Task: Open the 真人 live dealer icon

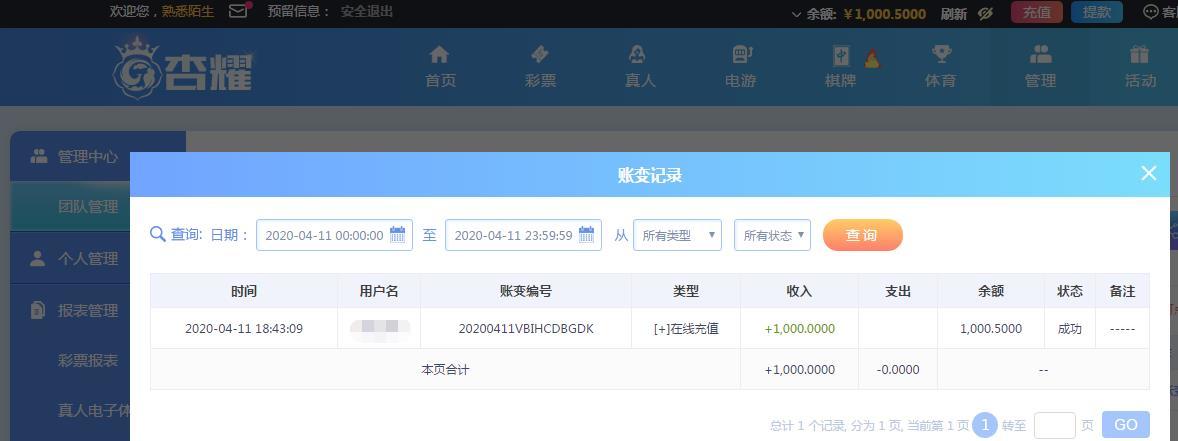Action: (x=639, y=55)
